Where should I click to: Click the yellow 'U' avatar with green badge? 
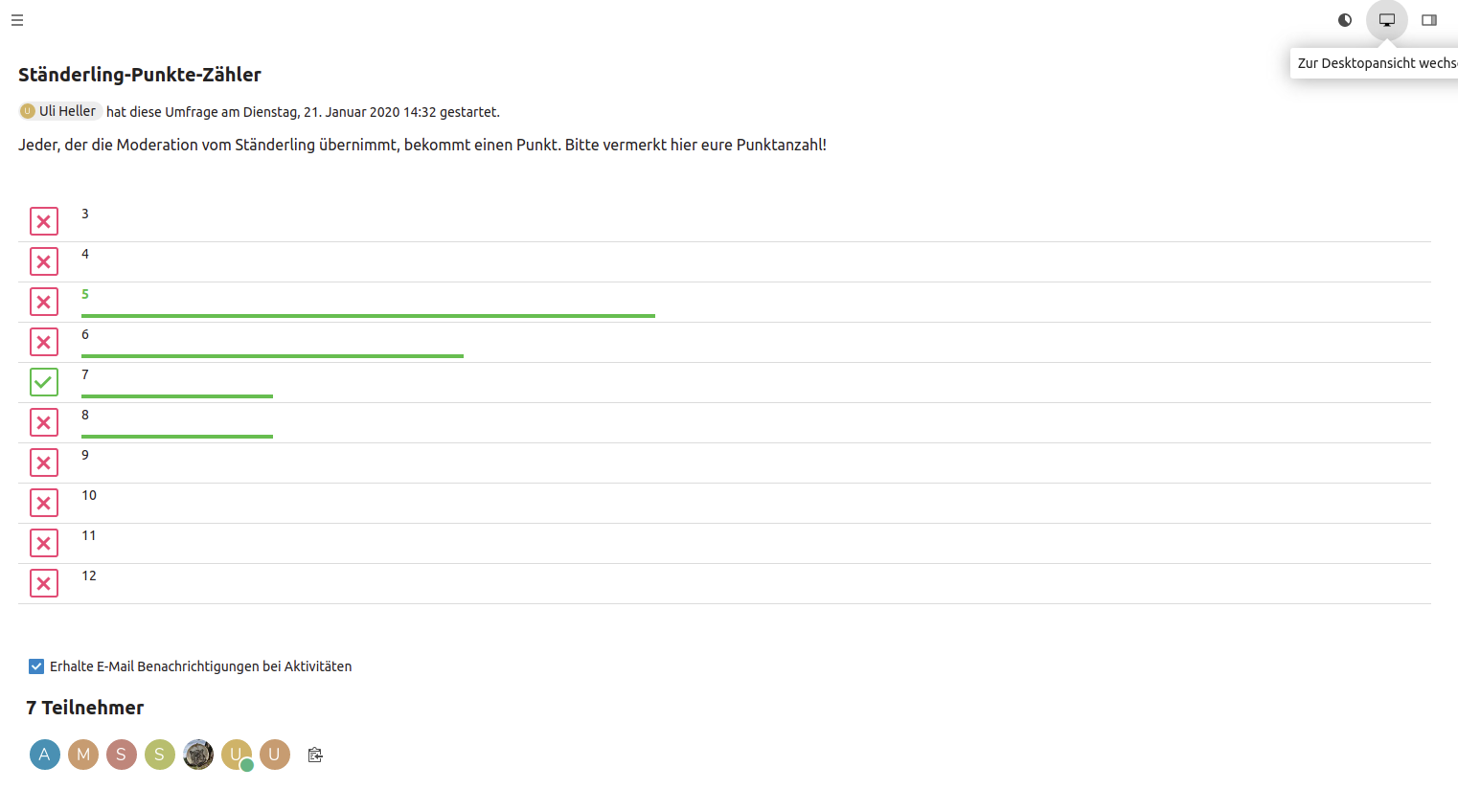pos(237,755)
